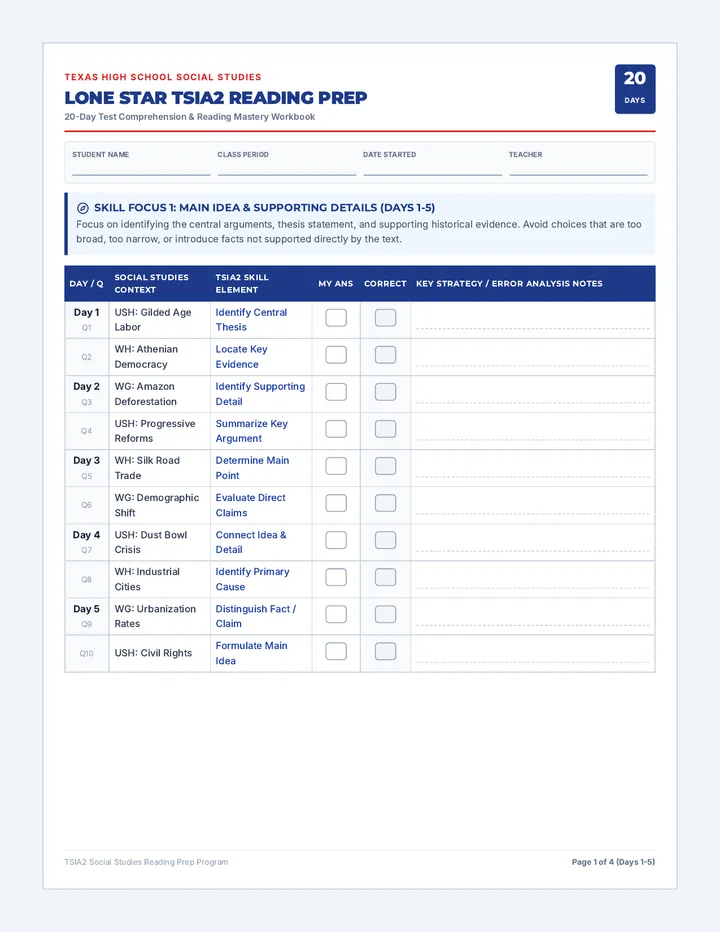Check Correct box for Amazon Deforestation
The width and height of the screenshot is (720, 932).
point(385,392)
